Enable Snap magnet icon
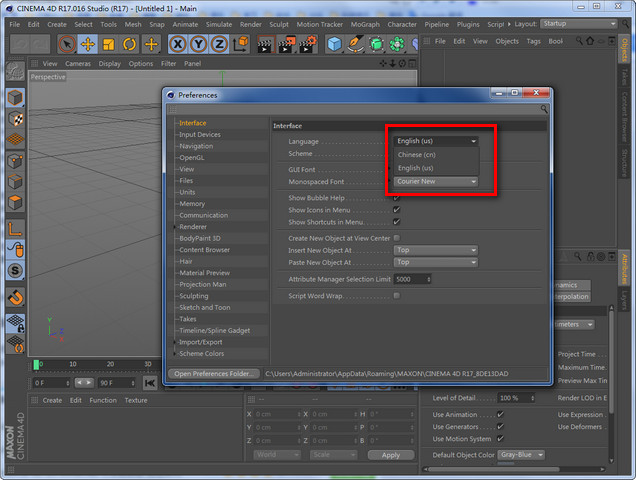Image resolution: width=636 pixels, height=480 pixels. [15, 298]
